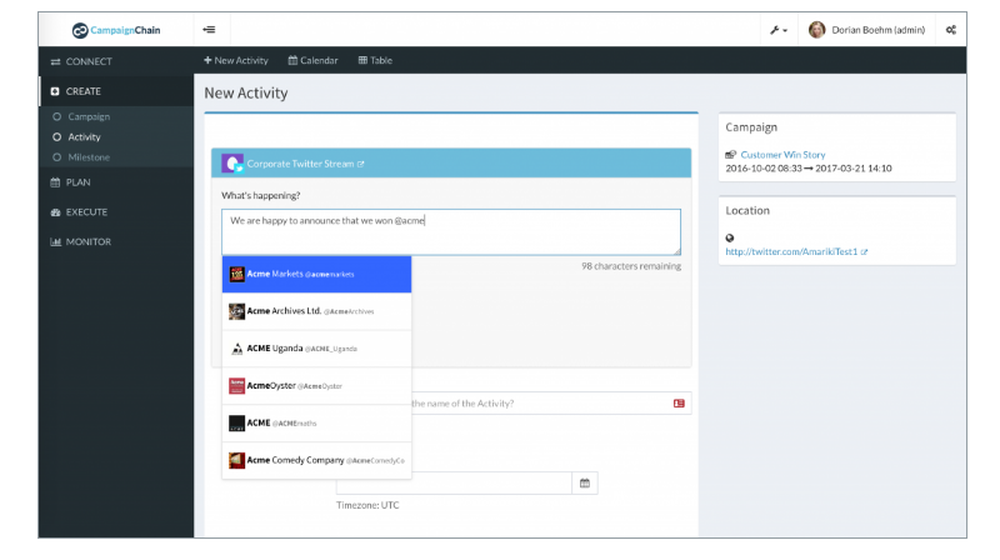Click red card icon in name field
The image size is (1000, 560).
[679, 404]
